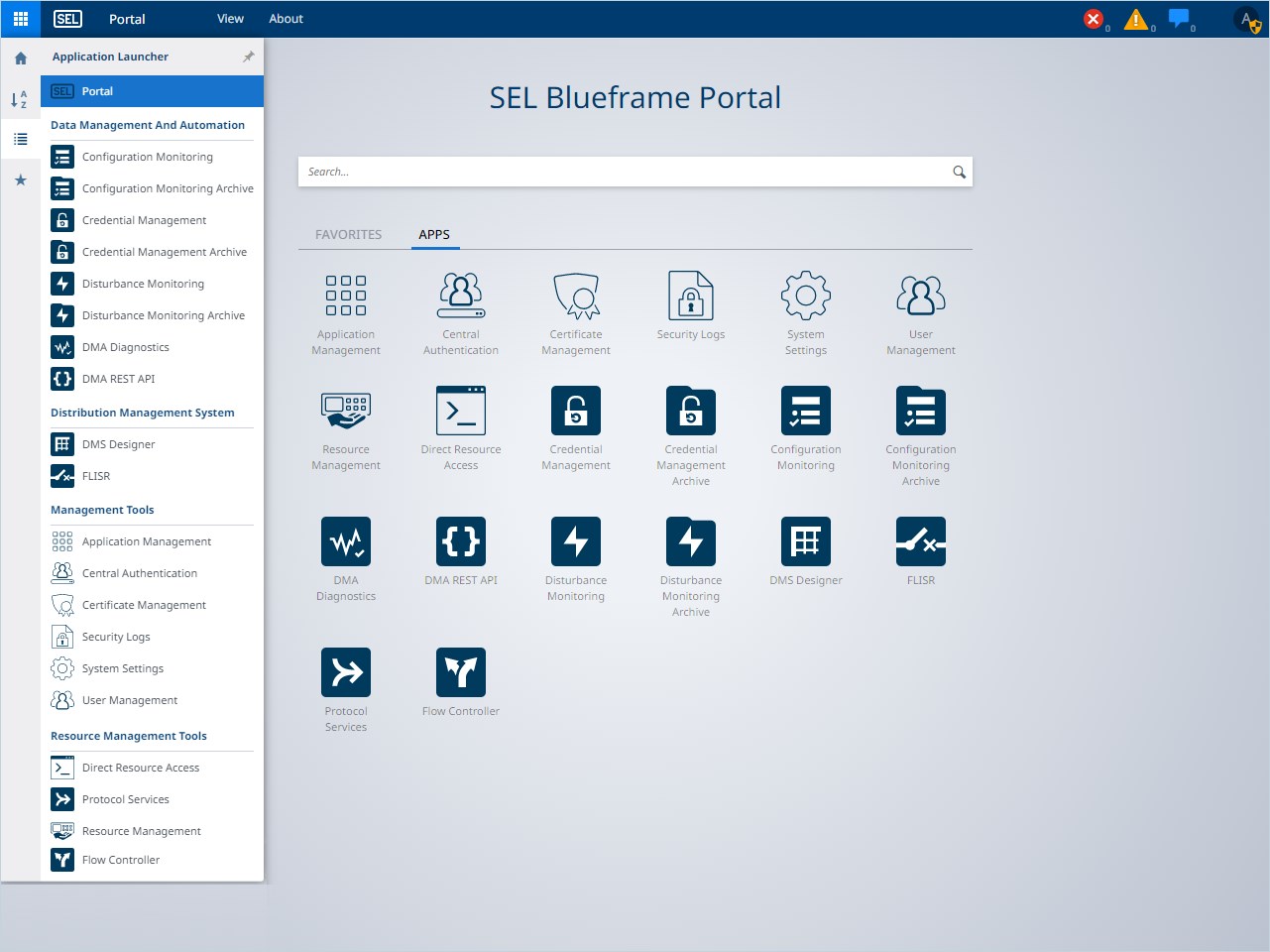Open Protocol Services tile in Apps grid
The image size is (1270, 952).
pos(346,690)
